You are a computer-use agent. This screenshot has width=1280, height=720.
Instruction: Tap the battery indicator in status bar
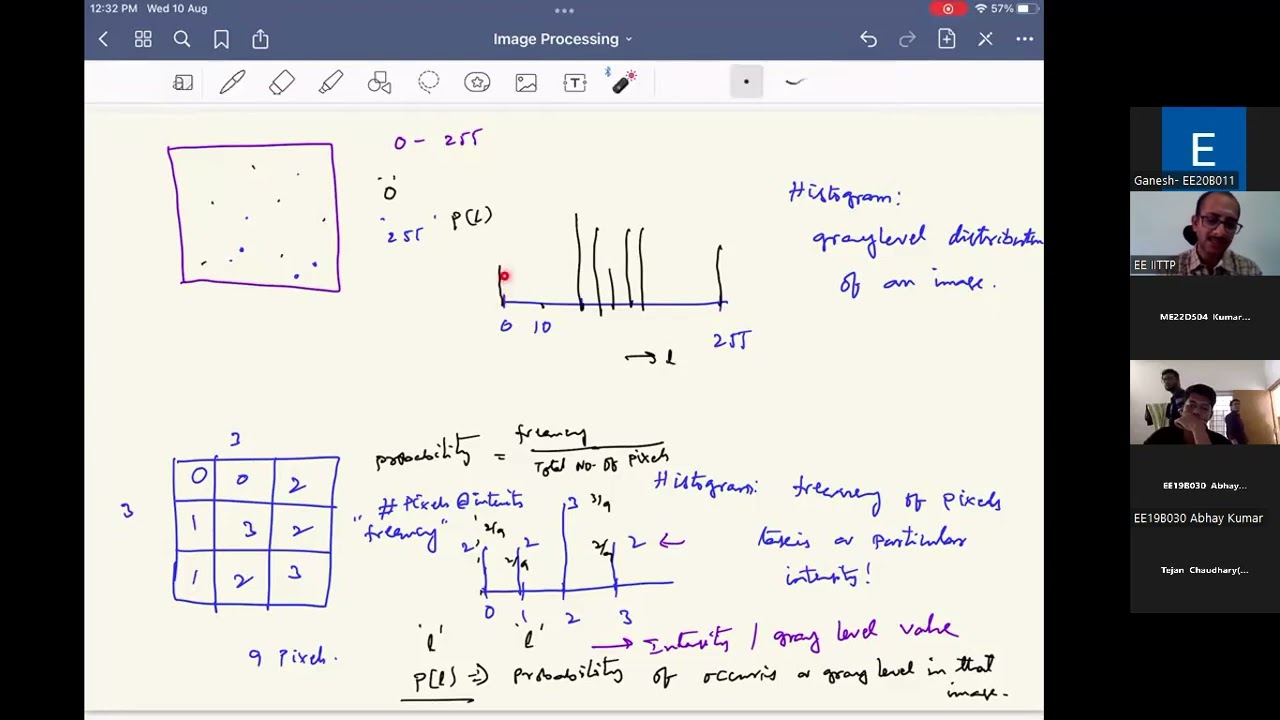coord(1025,9)
